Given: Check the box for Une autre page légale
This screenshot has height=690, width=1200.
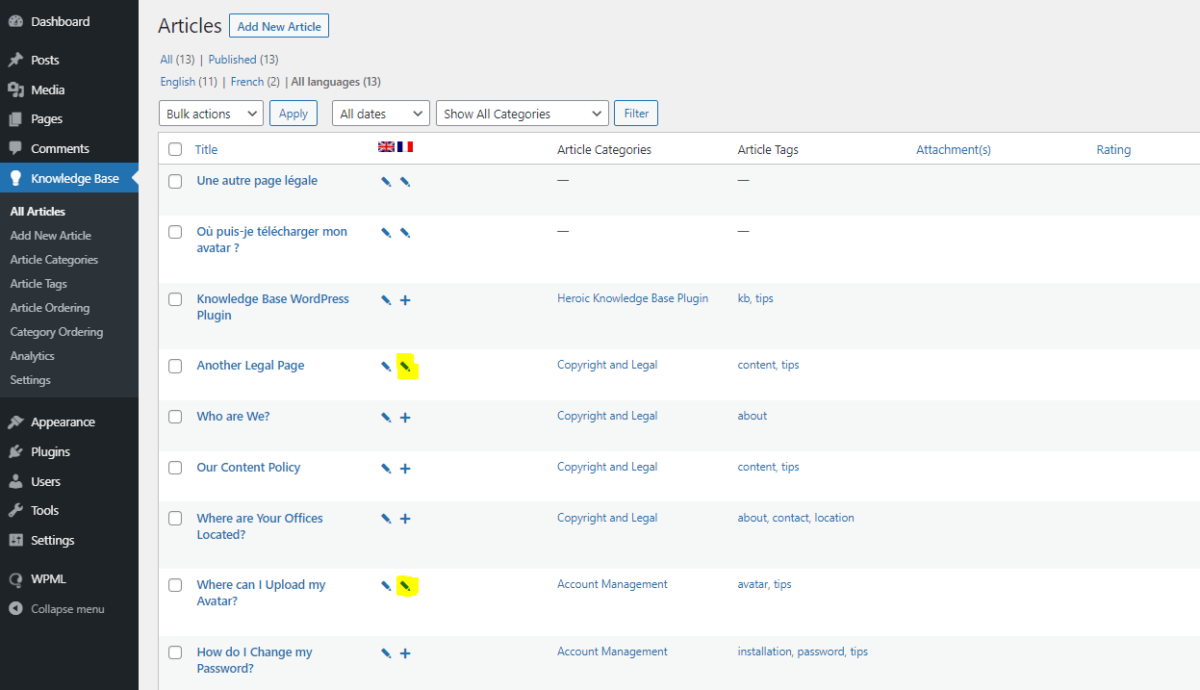Looking at the screenshot, I should (x=175, y=182).
